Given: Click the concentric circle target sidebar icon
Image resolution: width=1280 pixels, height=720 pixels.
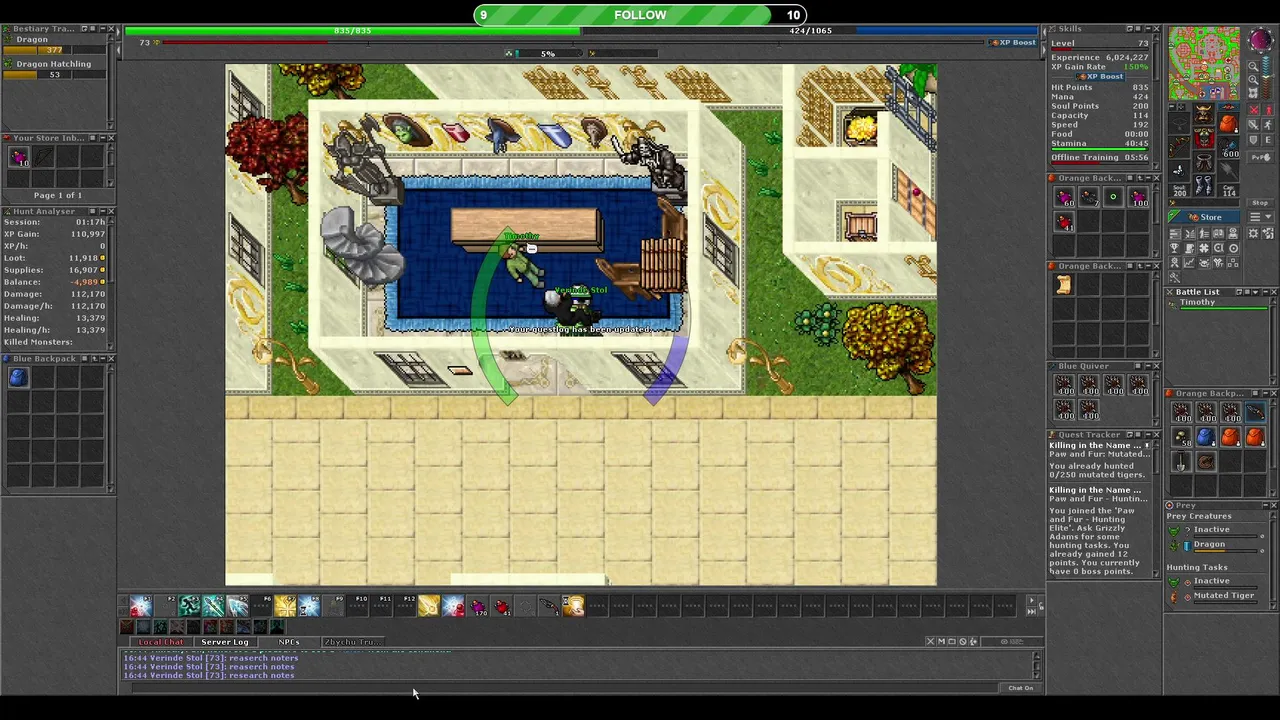Looking at the screenshot, I should (1233, 247).
